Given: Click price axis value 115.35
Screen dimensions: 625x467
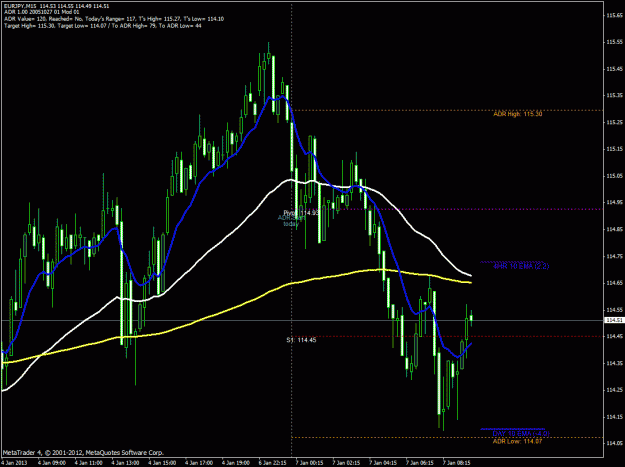Looking at the screenshot, I should pos(614,96).
